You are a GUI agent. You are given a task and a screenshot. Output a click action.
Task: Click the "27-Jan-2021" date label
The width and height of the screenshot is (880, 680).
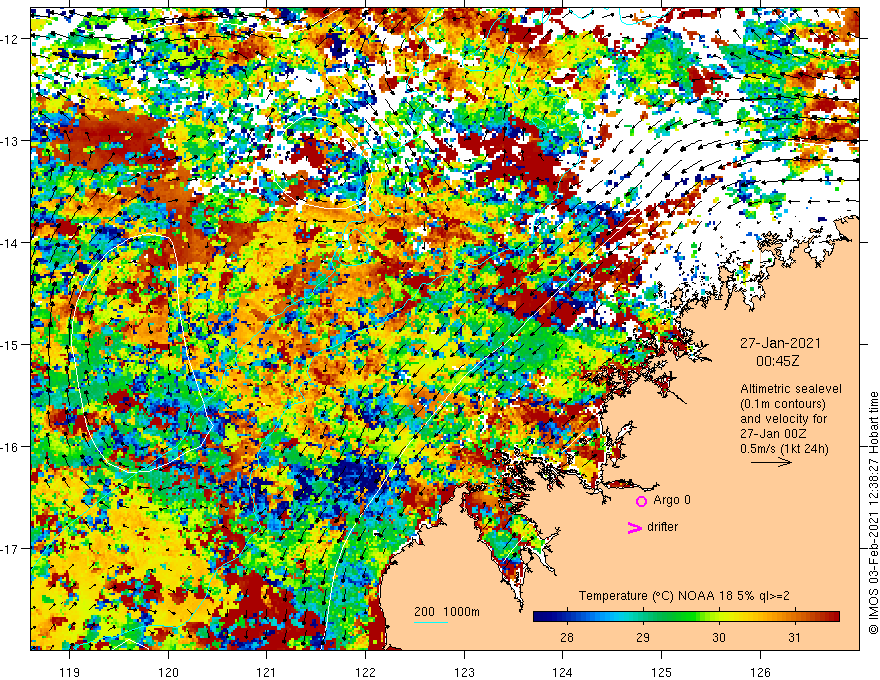pos(780,343)
